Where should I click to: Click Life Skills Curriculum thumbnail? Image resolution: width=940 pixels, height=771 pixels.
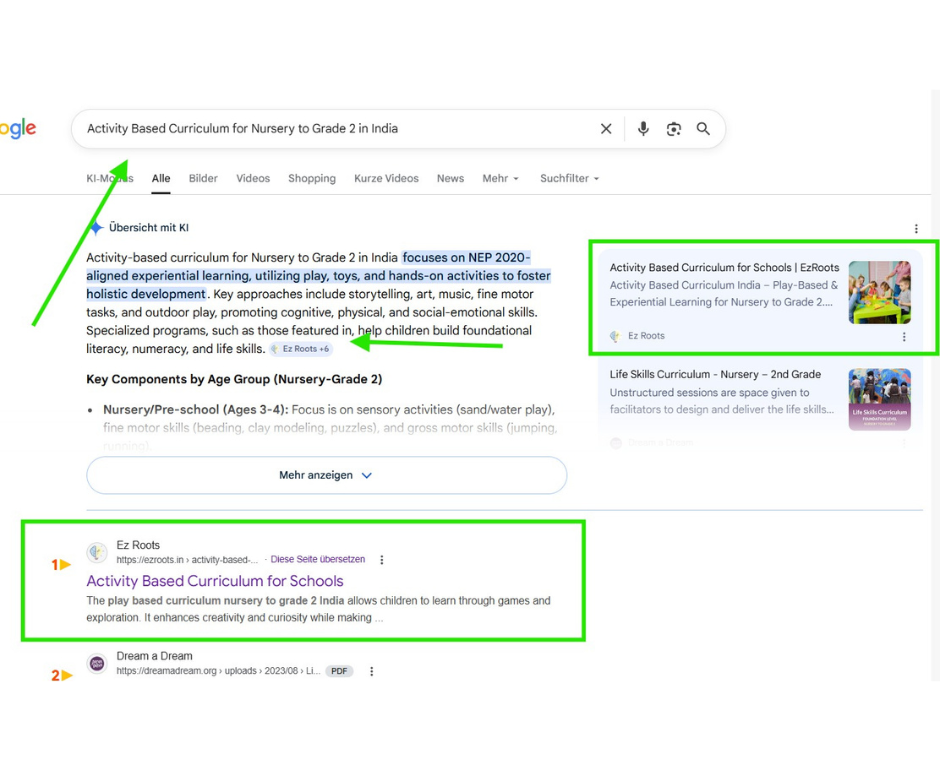click(x=879, y=399)
